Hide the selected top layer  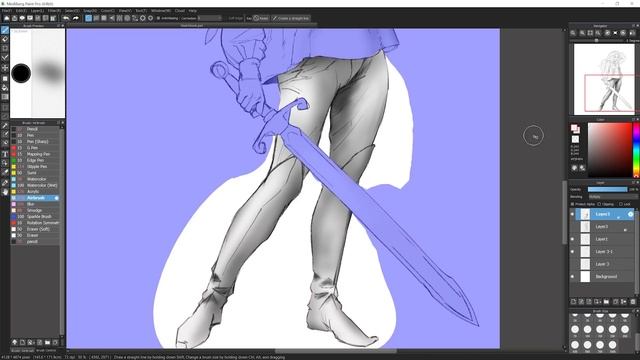(572, 214)
